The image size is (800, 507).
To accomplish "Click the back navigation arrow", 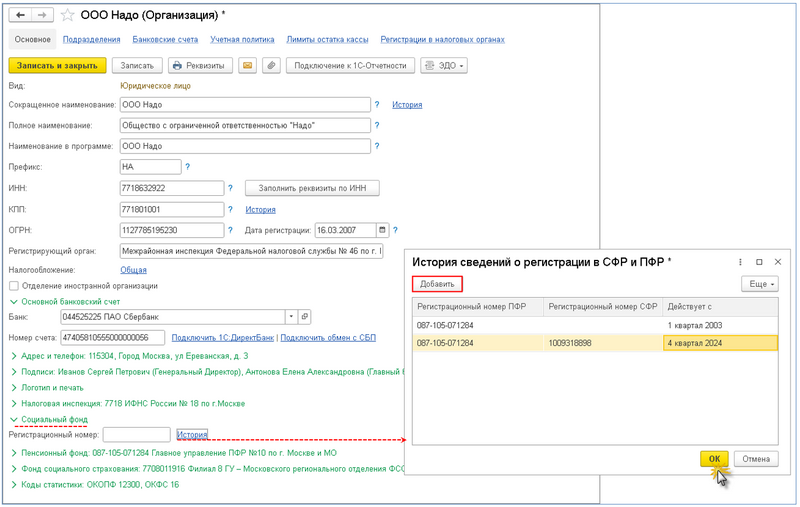I will [x=21, y=15].
